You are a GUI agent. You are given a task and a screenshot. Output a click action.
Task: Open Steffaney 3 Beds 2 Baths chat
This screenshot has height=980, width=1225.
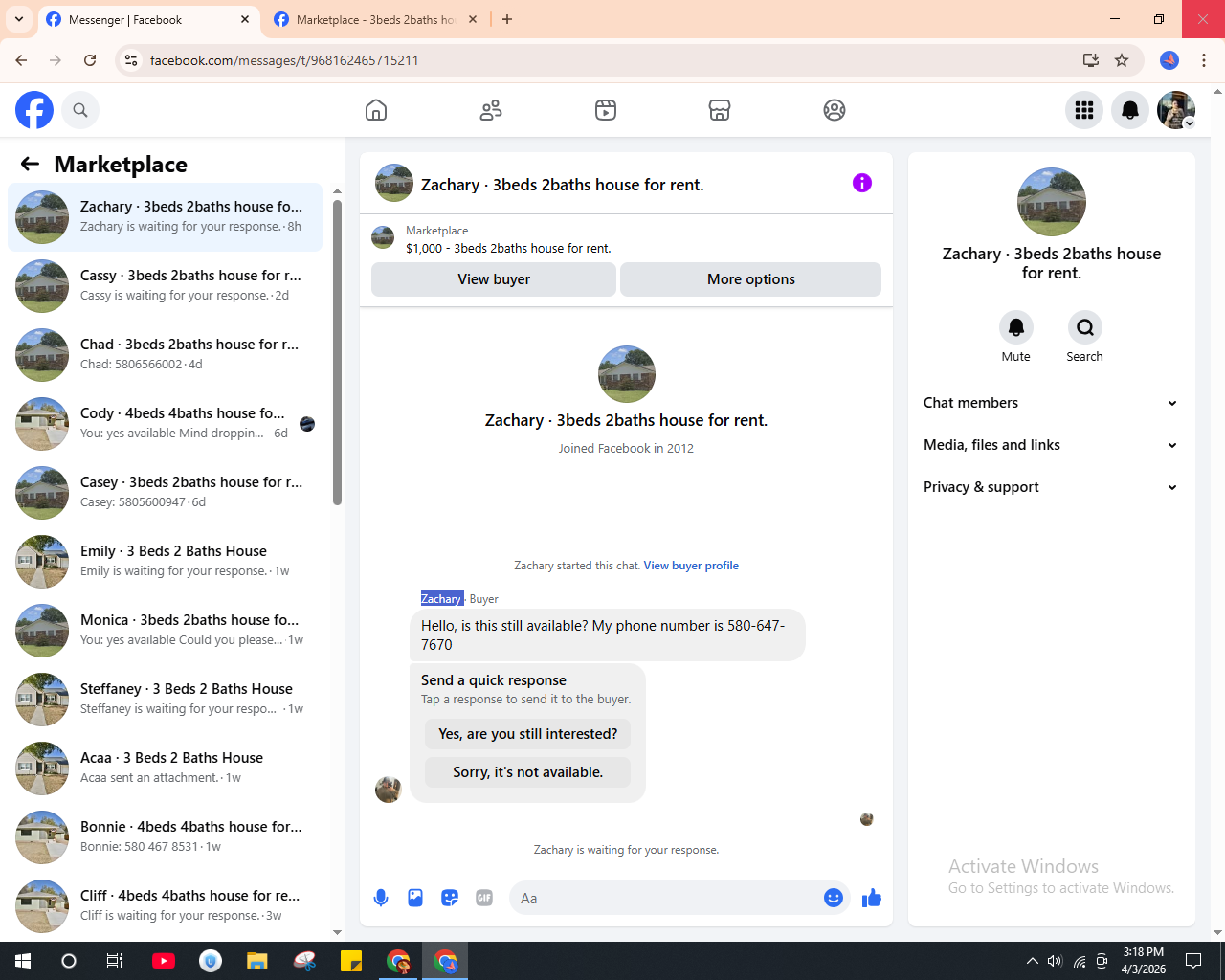166,700
